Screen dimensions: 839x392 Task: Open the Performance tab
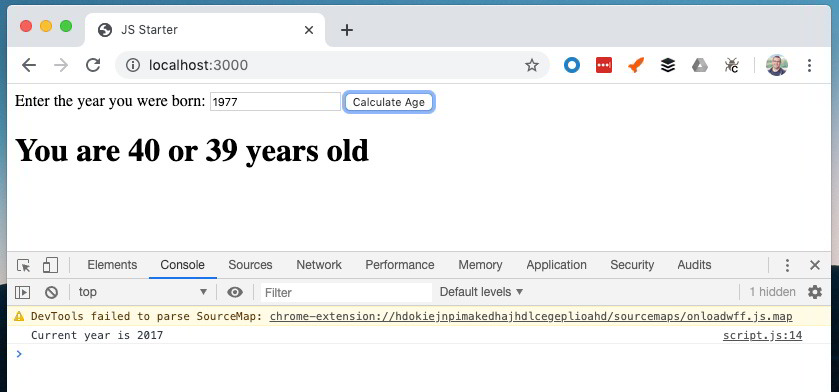pyautogui.click(x=400, y=265)
